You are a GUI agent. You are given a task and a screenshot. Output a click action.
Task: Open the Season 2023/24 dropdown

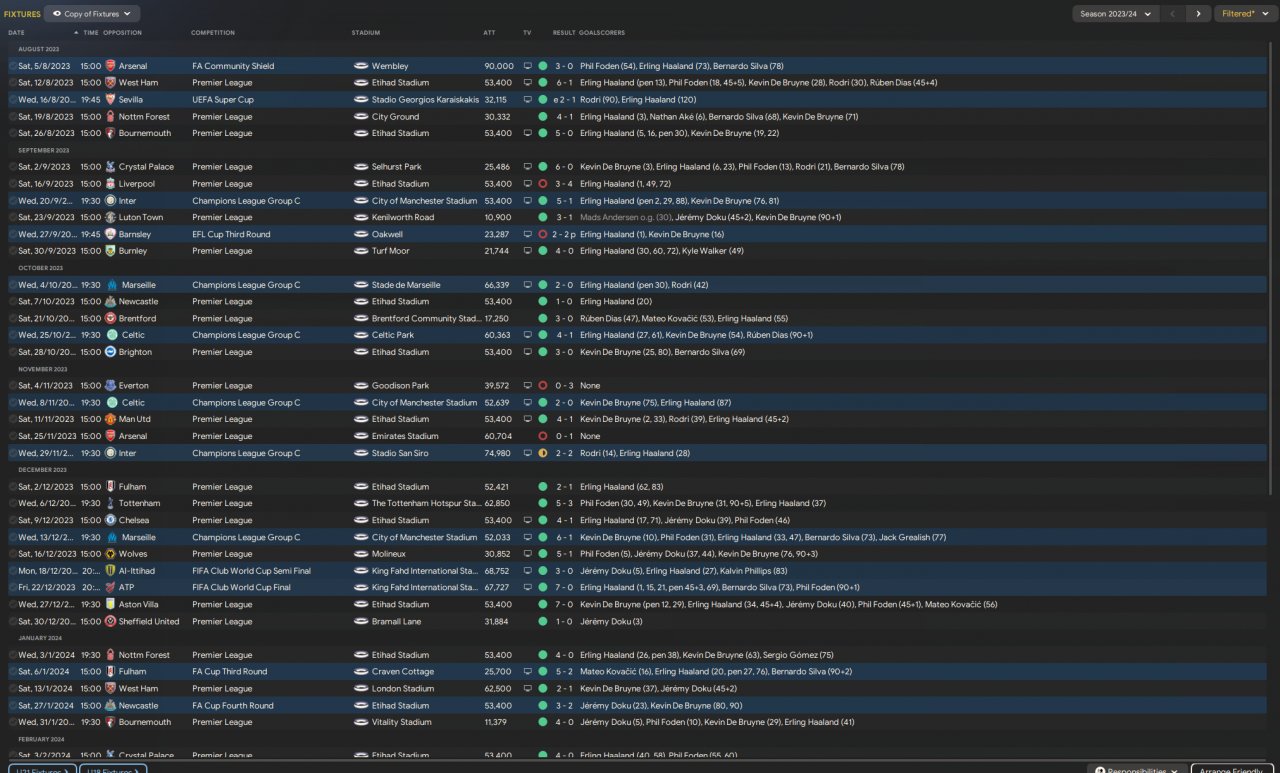click(x=1115, y=14)
